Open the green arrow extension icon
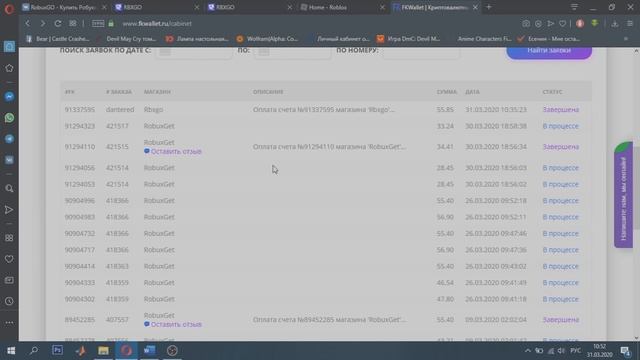Image resolution: width=640 pixels, height=360 pixels. point(595,24)
